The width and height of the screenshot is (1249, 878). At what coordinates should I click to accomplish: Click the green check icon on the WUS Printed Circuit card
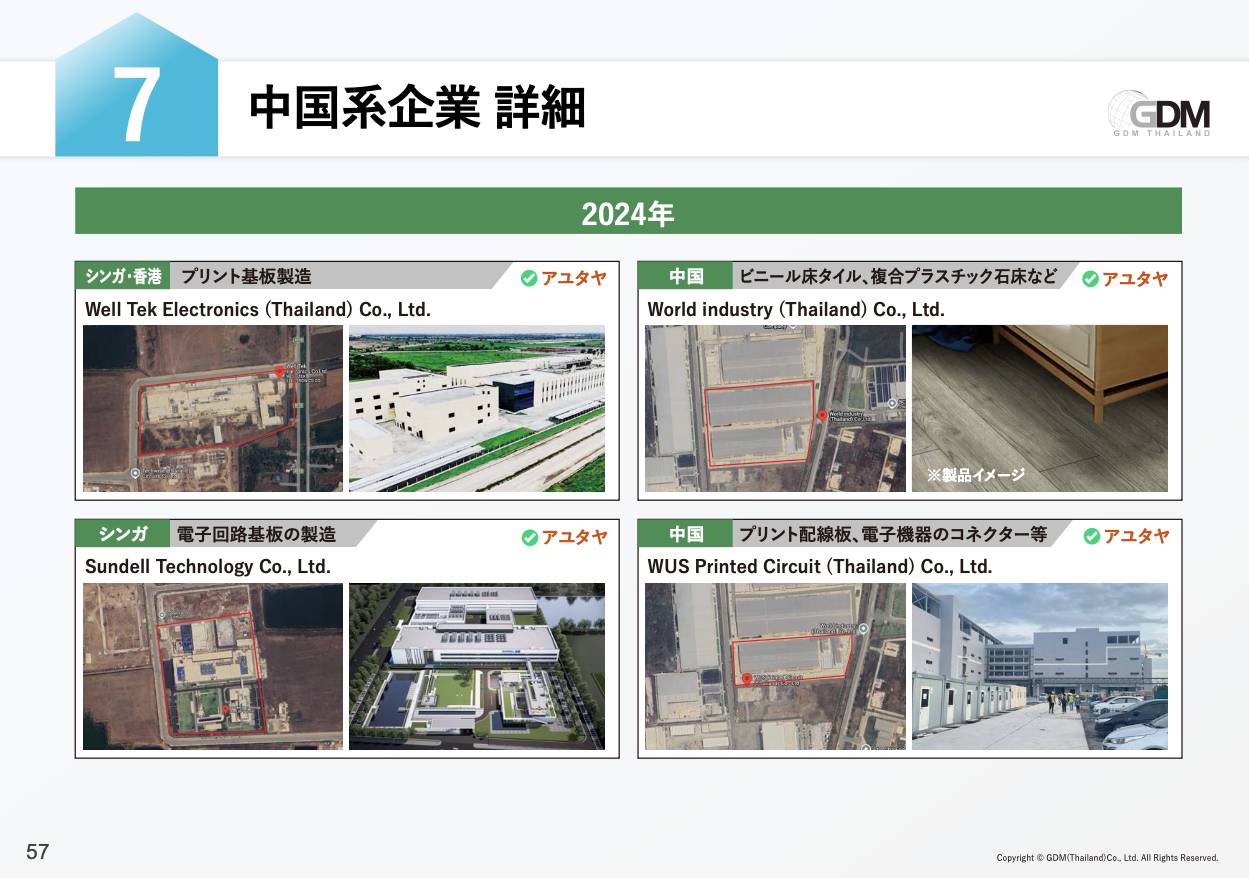tap(1092, 537)
